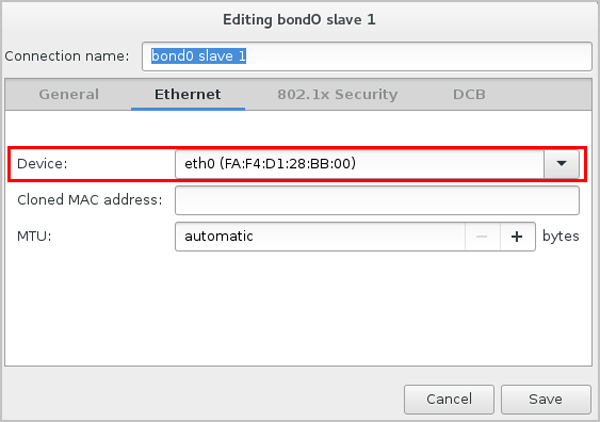Go to the DCB tab
Screen dimensions: 600x422
pos(469,95)
